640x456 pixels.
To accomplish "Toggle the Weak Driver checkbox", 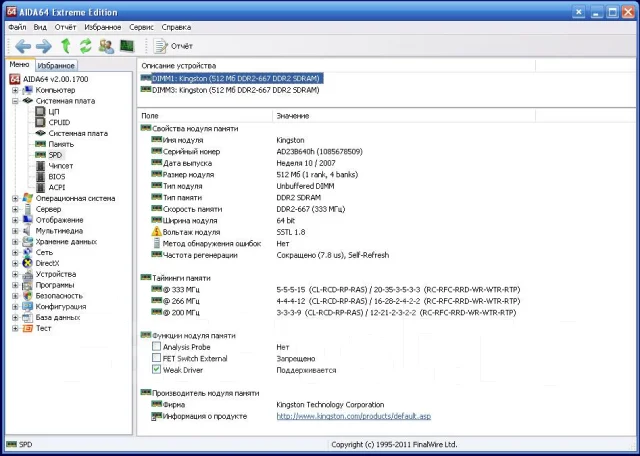I will tap(156, 369).
